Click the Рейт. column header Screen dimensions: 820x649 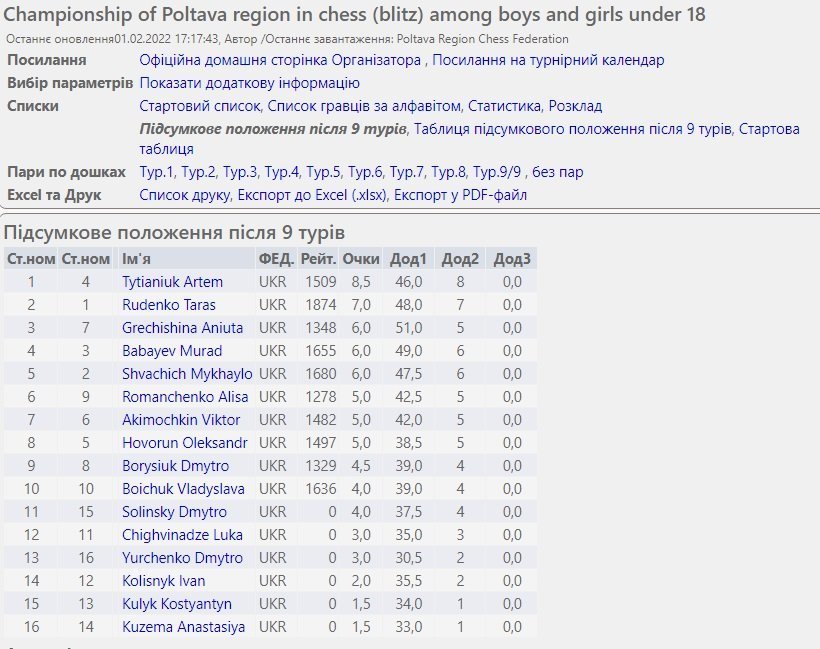(319, 259)
